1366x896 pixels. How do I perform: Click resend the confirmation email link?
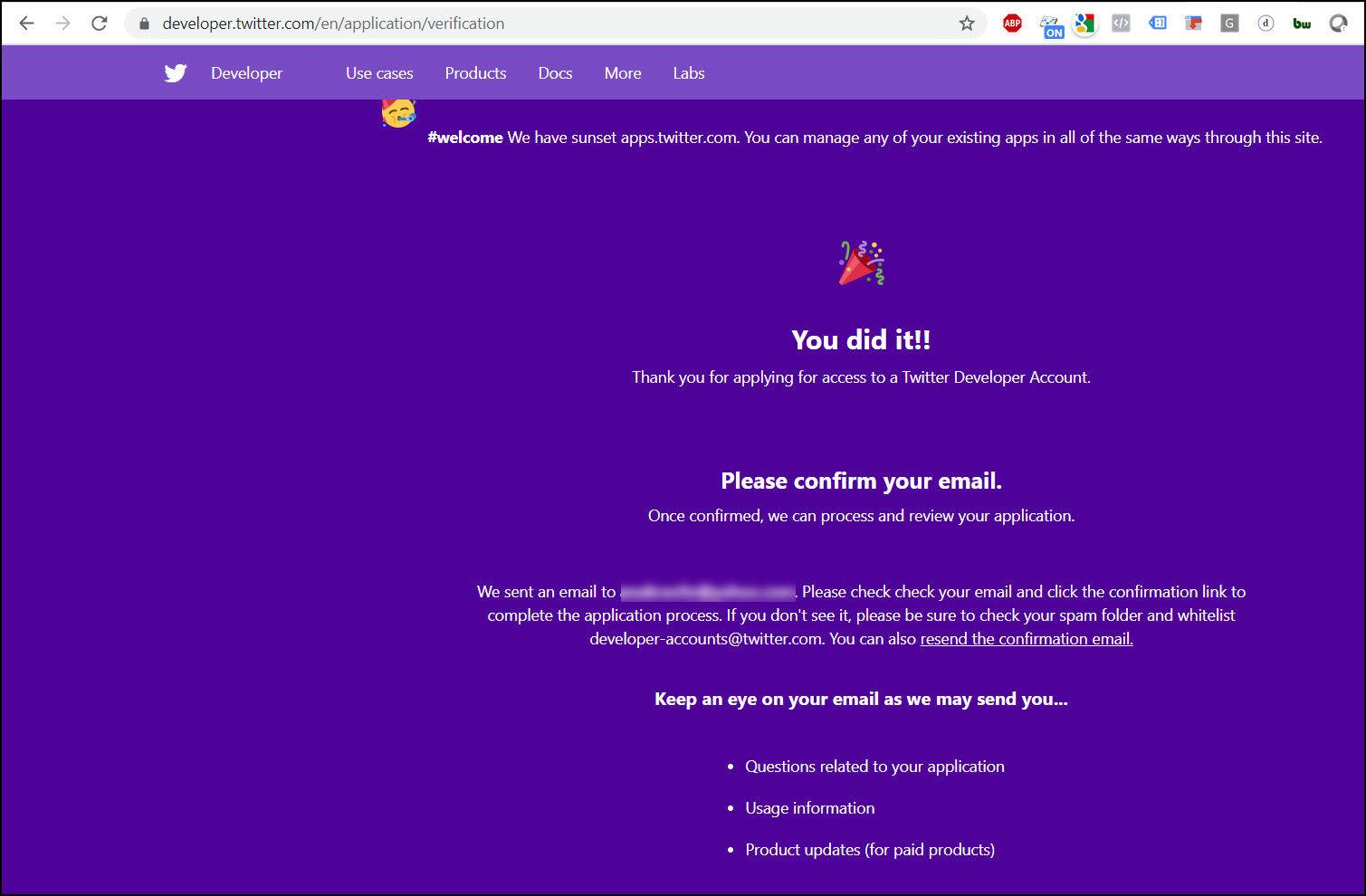(x=1027, y=639)
